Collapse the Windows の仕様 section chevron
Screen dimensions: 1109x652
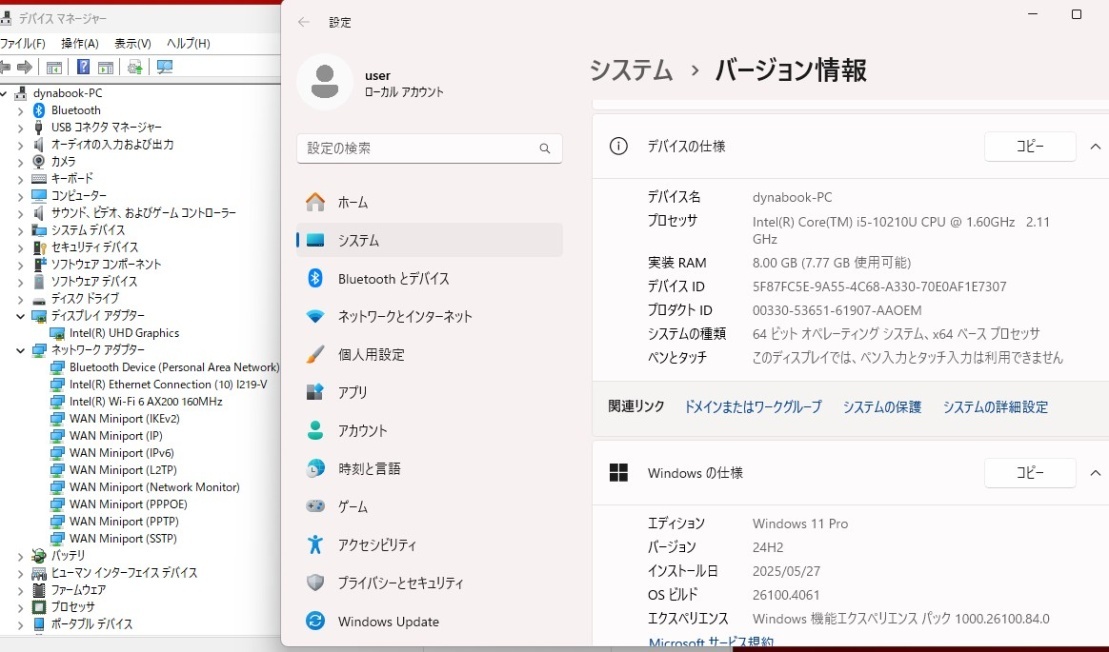tap(1095, 472)
